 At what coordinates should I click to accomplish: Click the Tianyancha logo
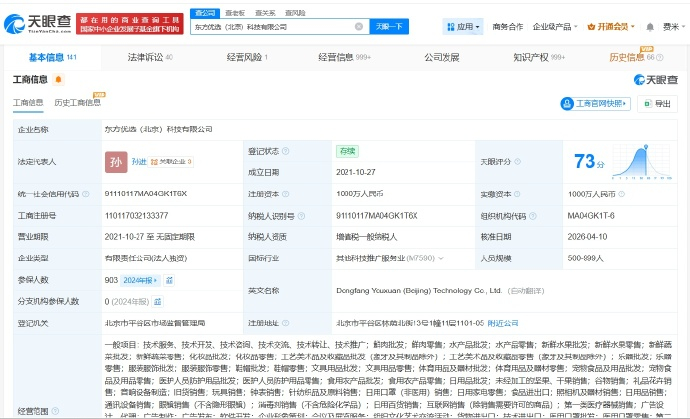pyautogui.click(x=40, y=22)
